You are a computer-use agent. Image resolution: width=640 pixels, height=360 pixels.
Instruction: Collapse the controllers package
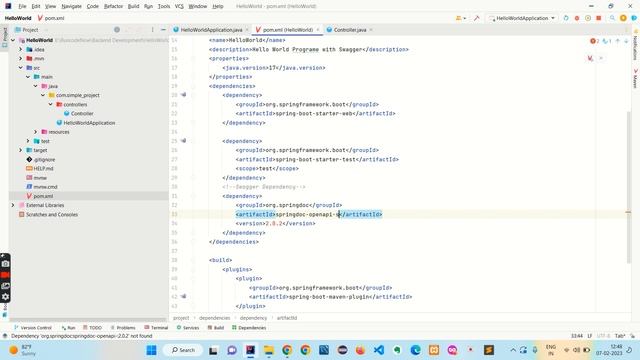point(51,104)
